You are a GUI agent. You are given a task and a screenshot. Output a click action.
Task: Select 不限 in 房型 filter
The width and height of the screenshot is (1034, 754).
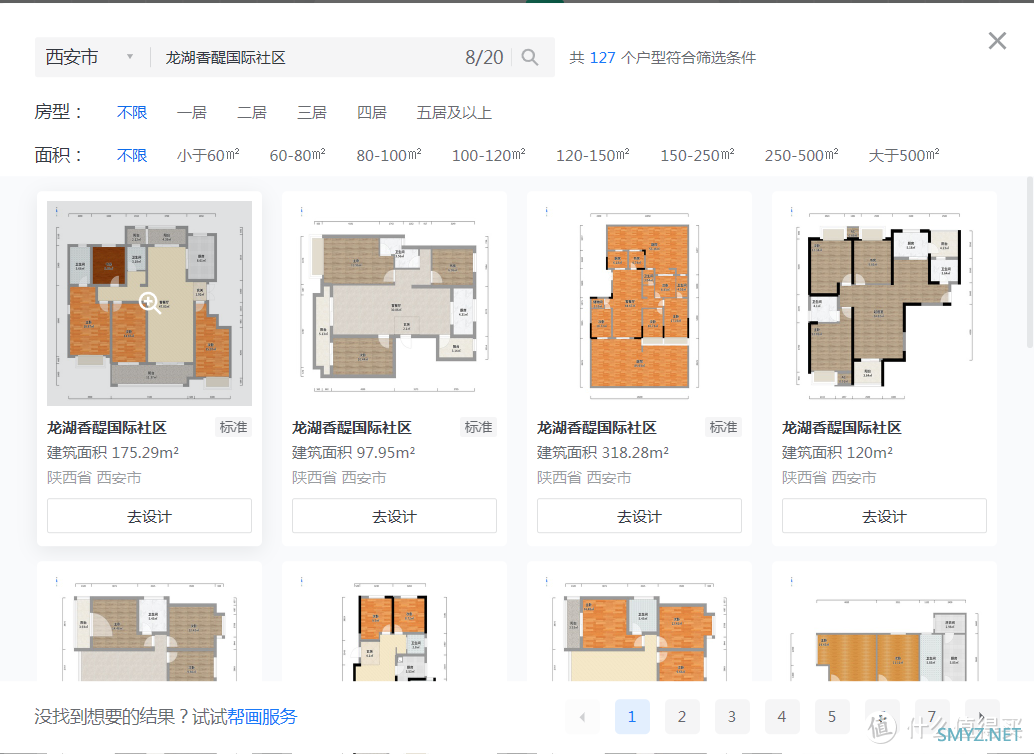pyautogui.click(x=132, y=113)
